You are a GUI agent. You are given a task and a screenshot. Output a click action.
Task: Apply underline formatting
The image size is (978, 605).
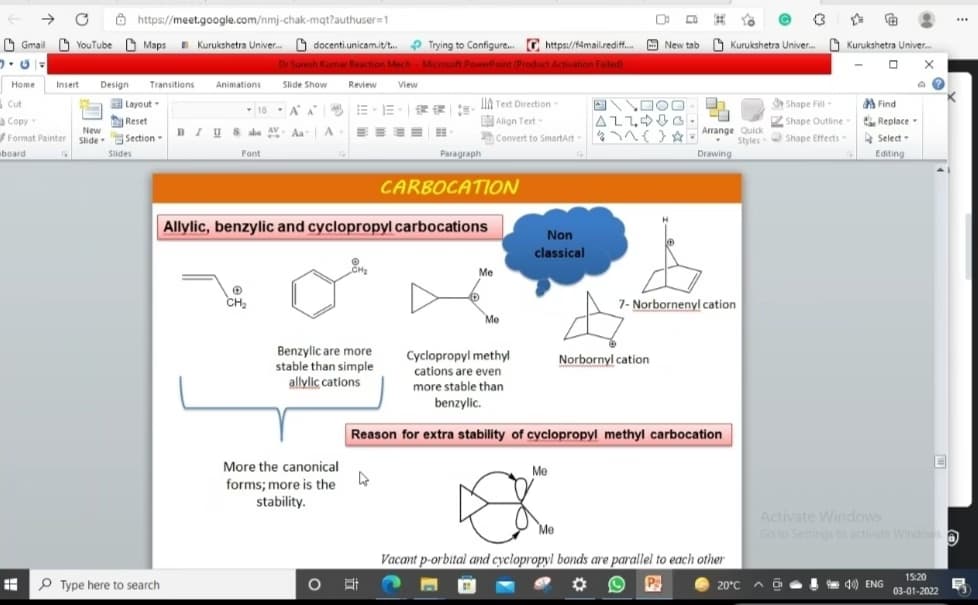[216, 131]
